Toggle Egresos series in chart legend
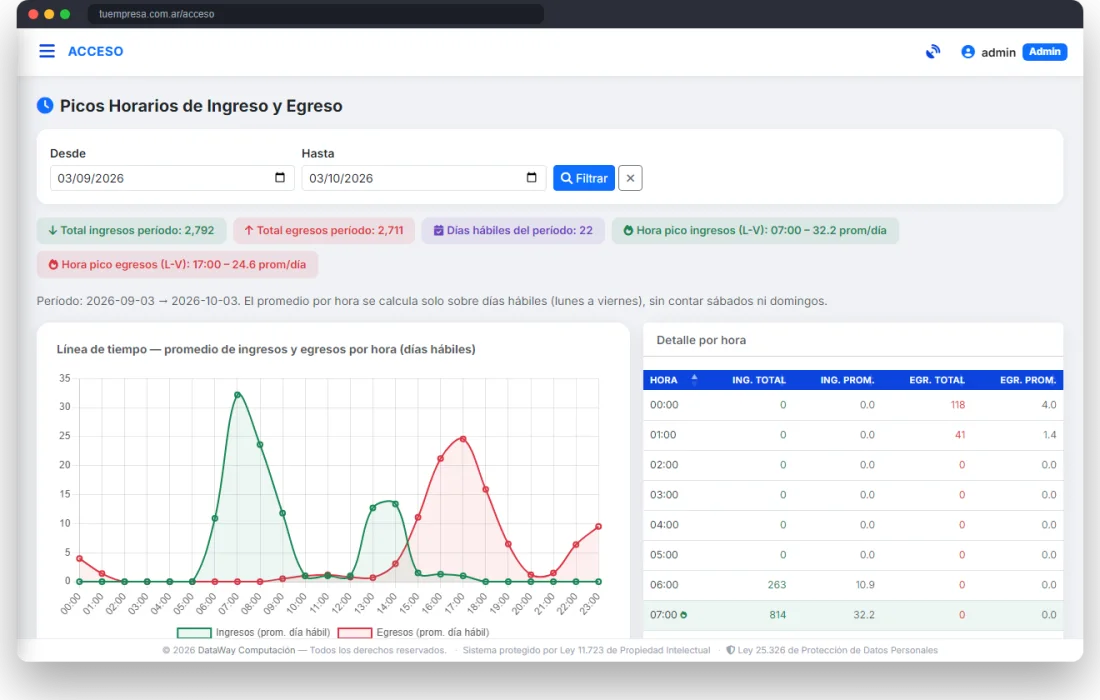The image size is (1100, 700). click(413, 633)
